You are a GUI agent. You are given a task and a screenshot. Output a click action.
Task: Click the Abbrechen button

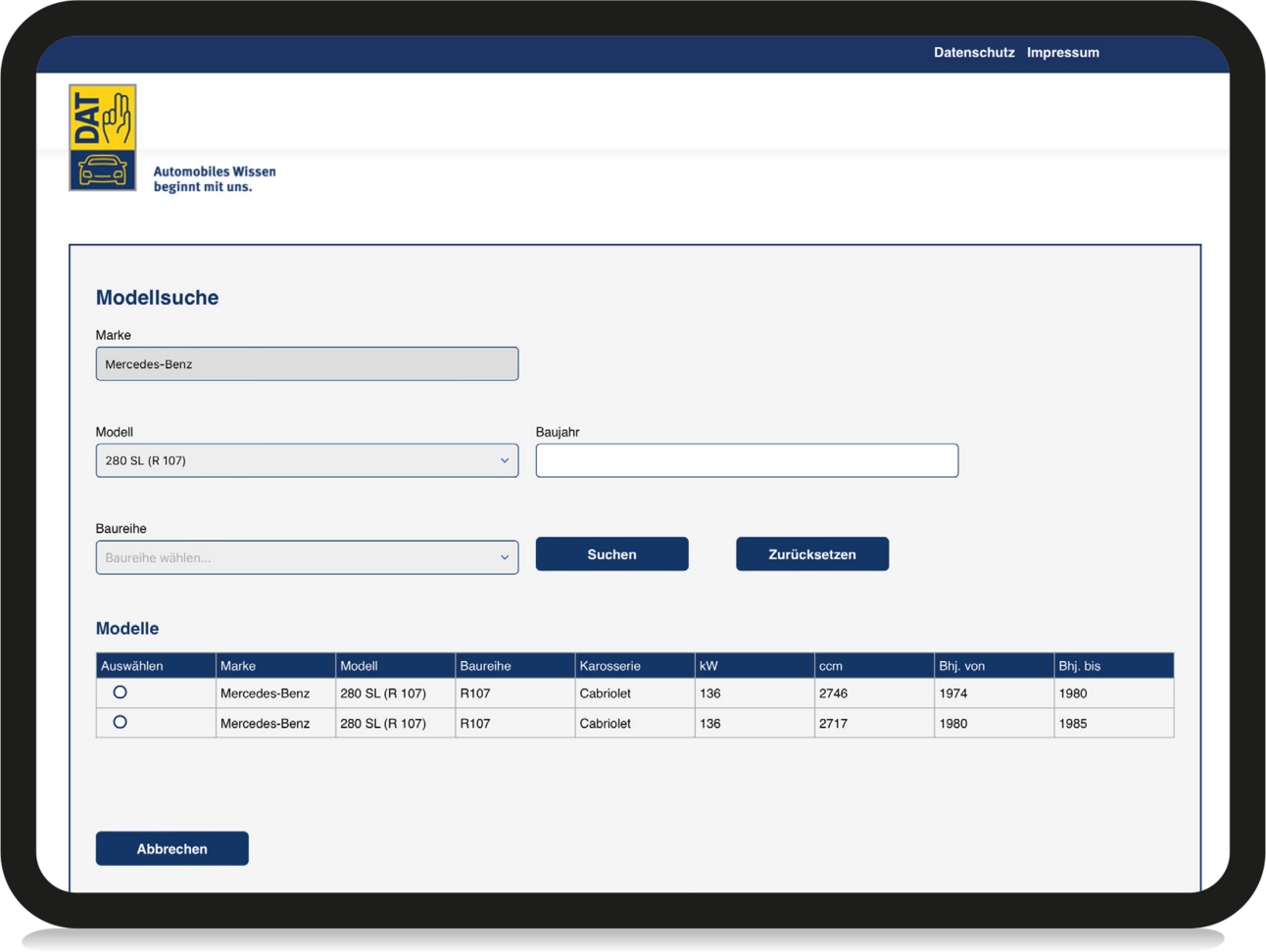172,849
